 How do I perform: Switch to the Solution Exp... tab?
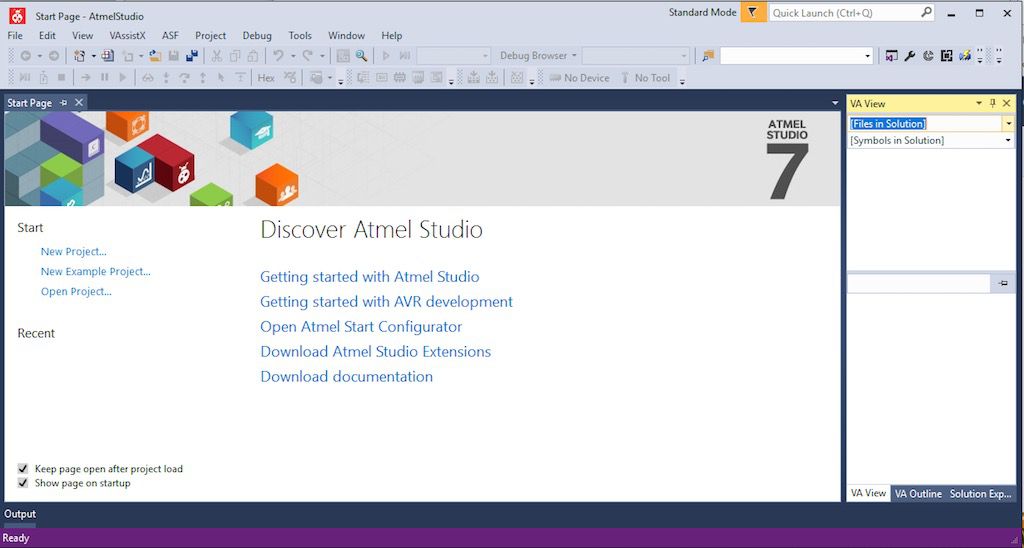pos(980,494)
